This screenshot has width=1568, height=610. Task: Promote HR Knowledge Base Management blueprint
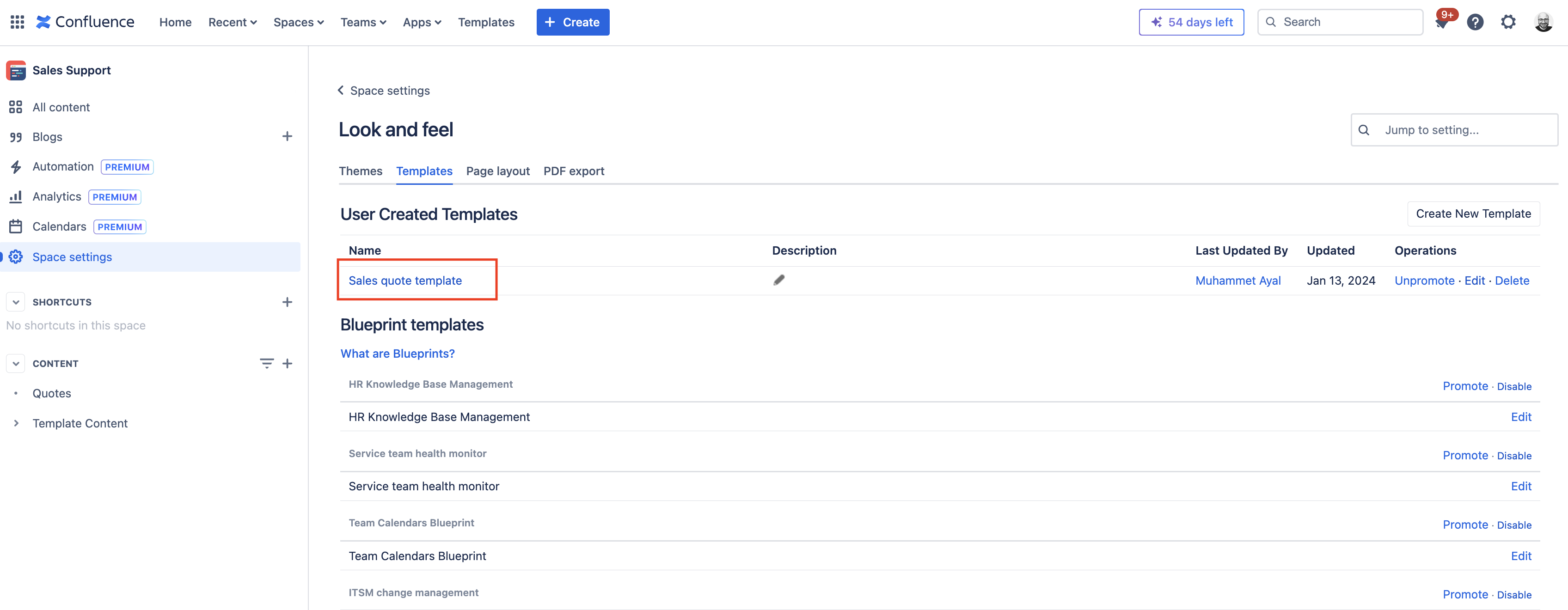tap(1465, 386)
